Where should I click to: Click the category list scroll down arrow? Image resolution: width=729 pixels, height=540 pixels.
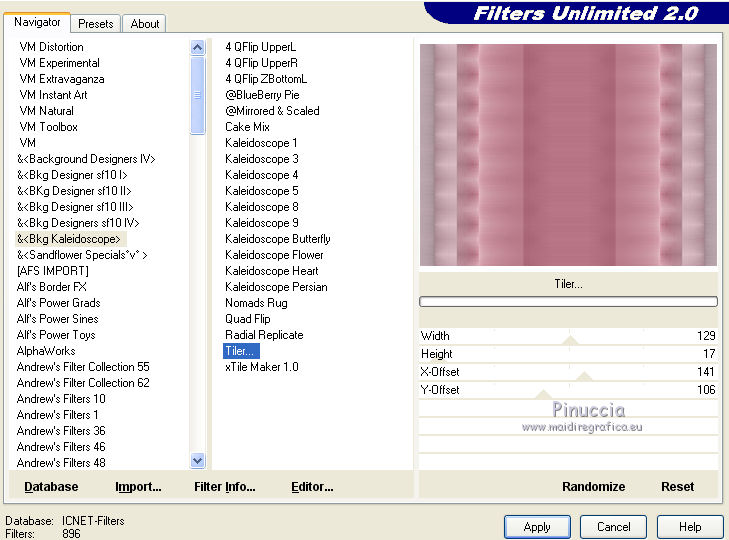pos(198,460)
